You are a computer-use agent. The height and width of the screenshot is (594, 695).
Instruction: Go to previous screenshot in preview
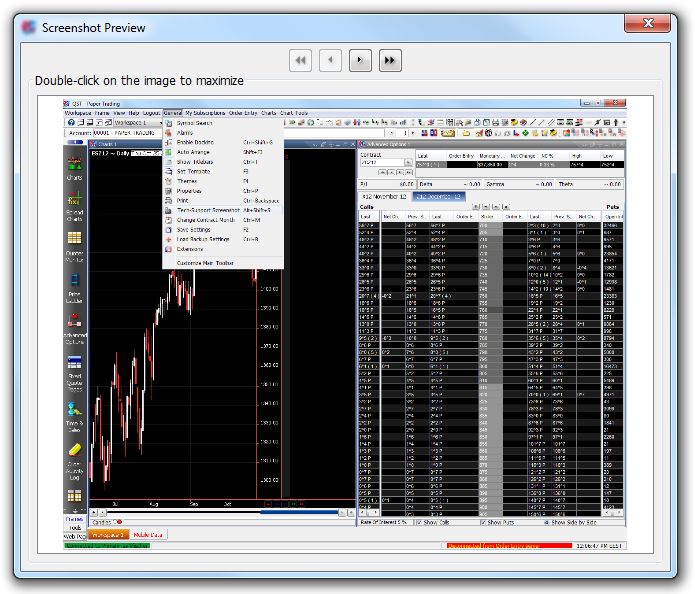click(x=330, y=60)
